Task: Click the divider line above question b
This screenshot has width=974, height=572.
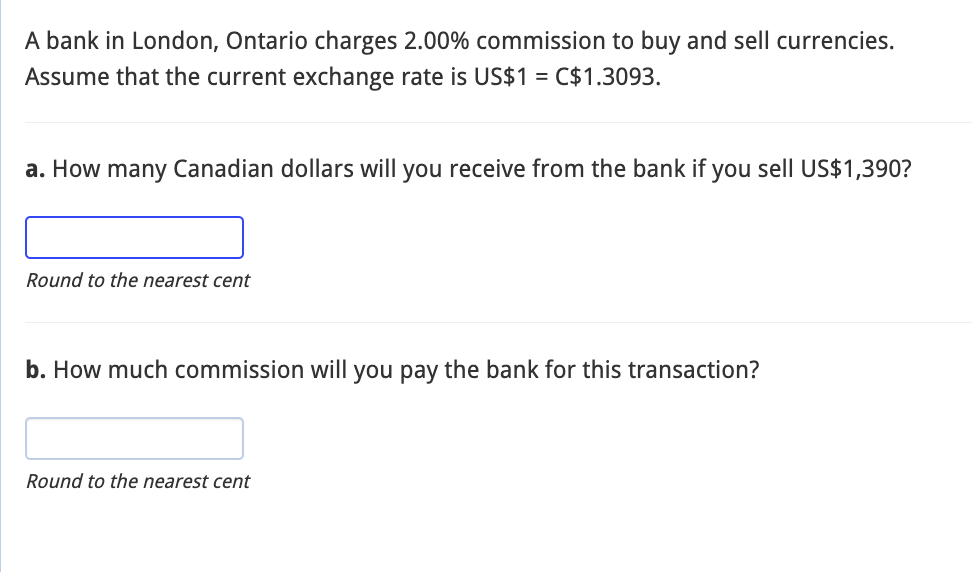Action: (498, 322)
